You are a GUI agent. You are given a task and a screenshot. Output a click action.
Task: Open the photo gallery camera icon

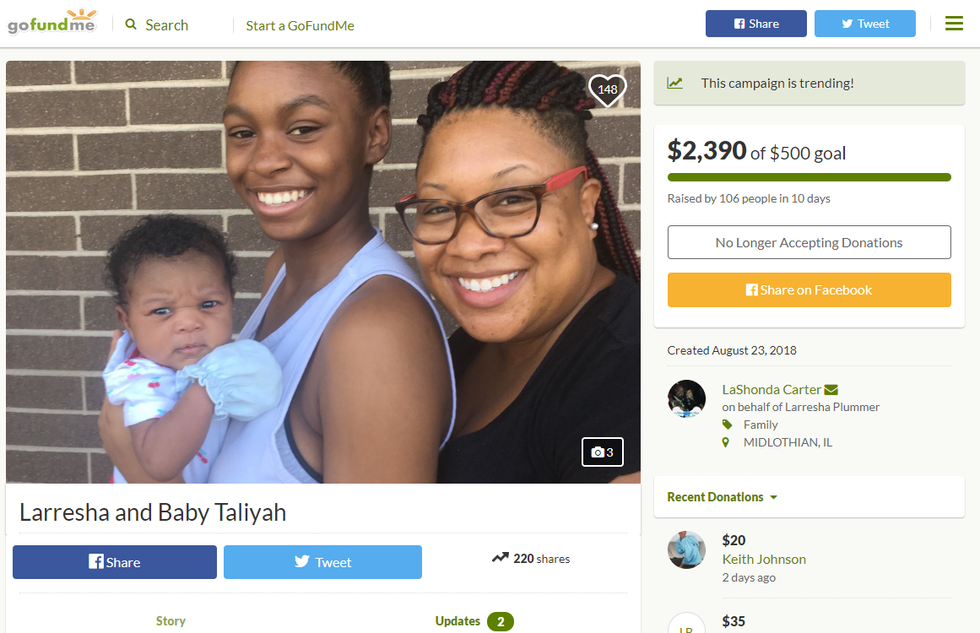602,452
